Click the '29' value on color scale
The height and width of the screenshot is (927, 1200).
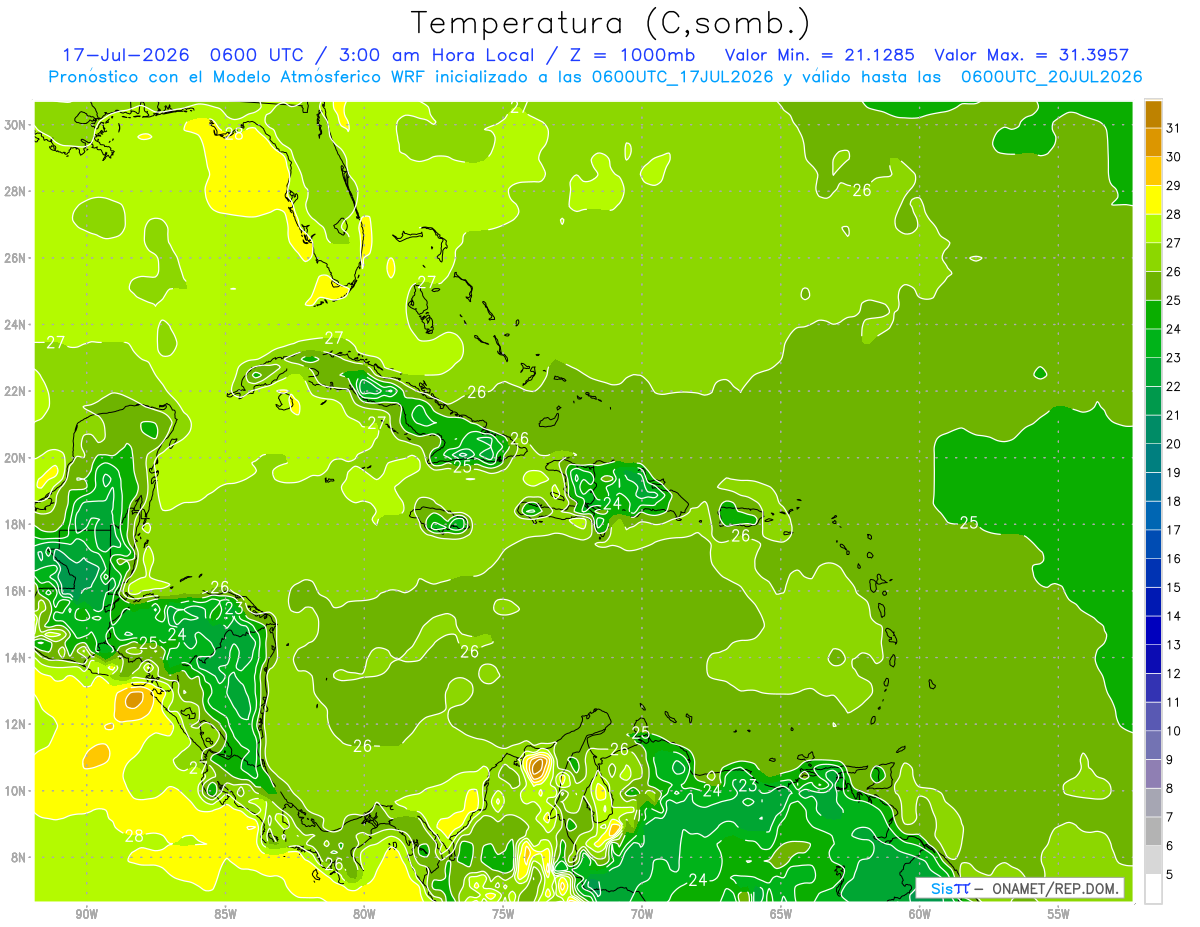pos(1174,186)
